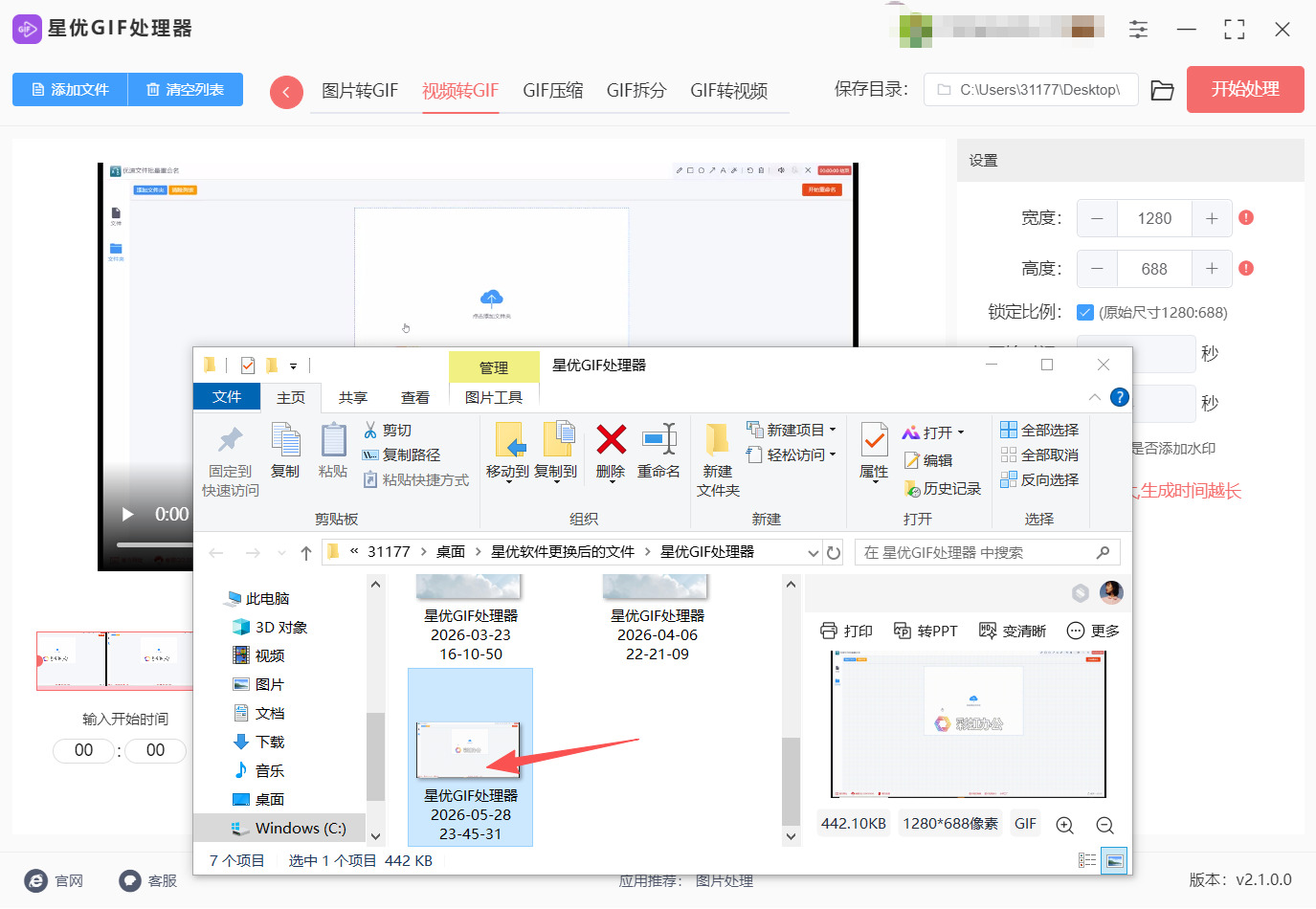Click the Copy Path (复制路径) command
1316x909 pixels.
402,455
